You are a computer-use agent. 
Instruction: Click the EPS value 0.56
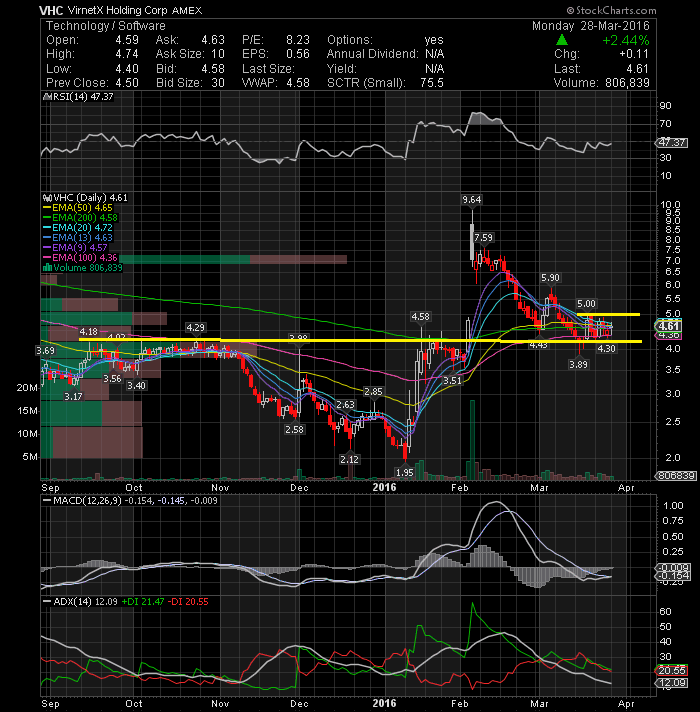click(298, 54)
